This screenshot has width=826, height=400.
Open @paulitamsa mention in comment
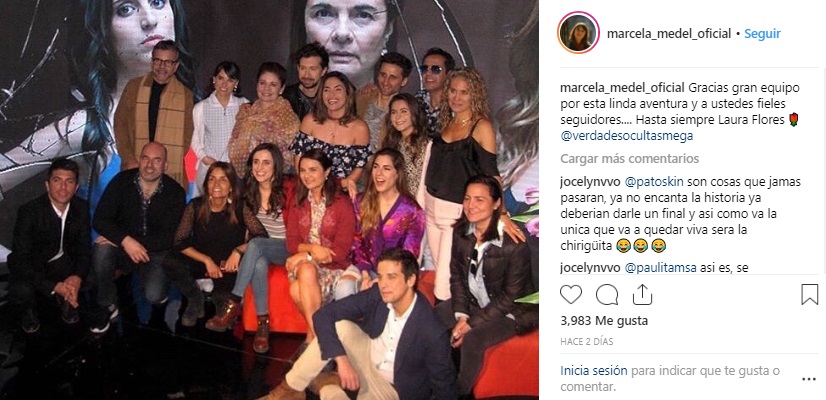(x=661, y=268)
